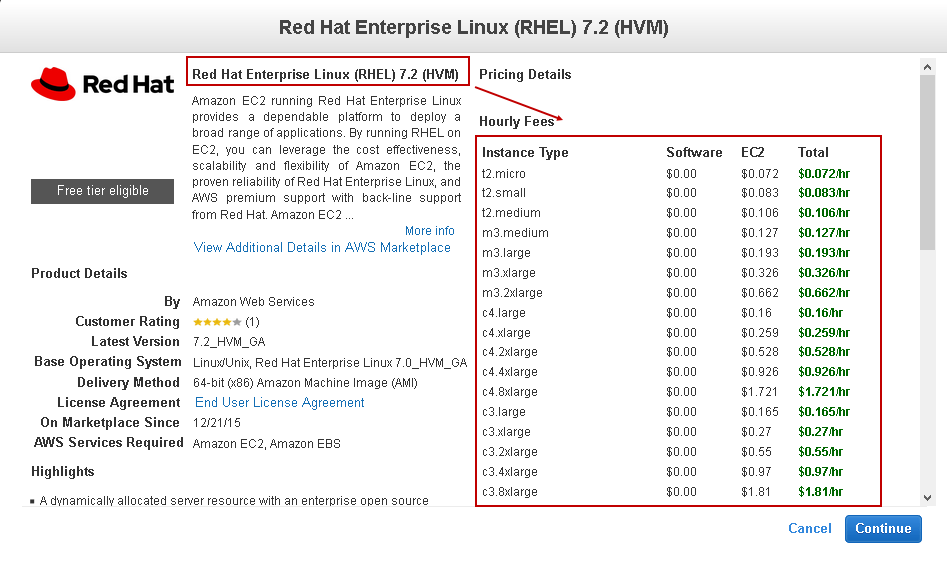Click the $0.106/hr total price
The height and width of the screenshot is (569, 947).
click(824, 213)
